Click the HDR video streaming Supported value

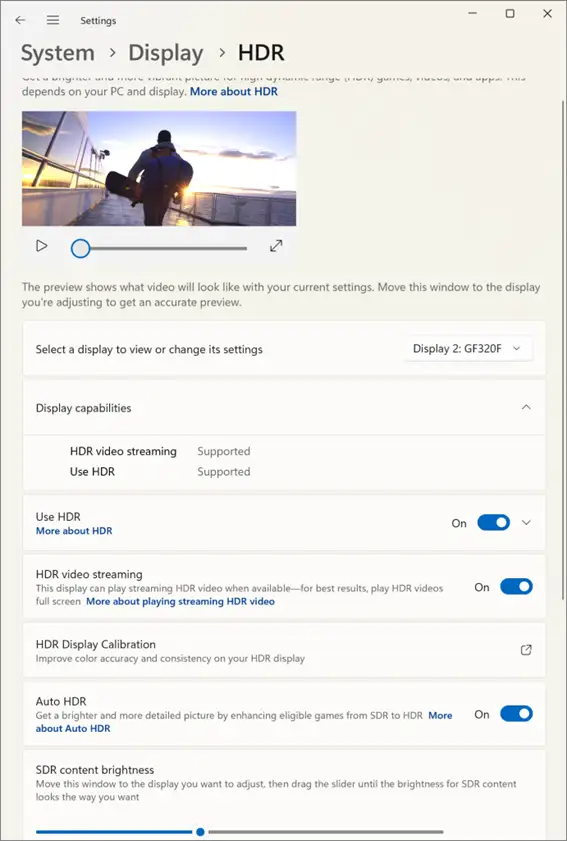(x=224, y=451)
